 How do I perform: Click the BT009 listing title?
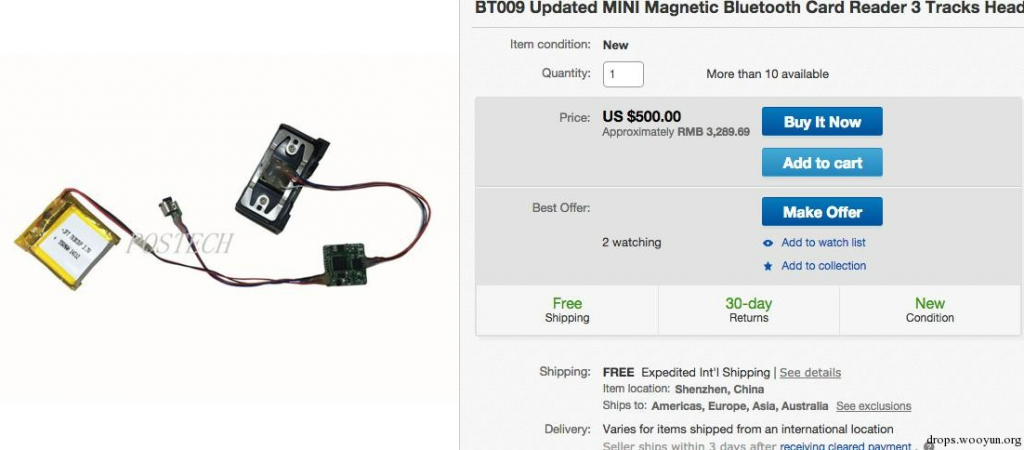point(749,8)
